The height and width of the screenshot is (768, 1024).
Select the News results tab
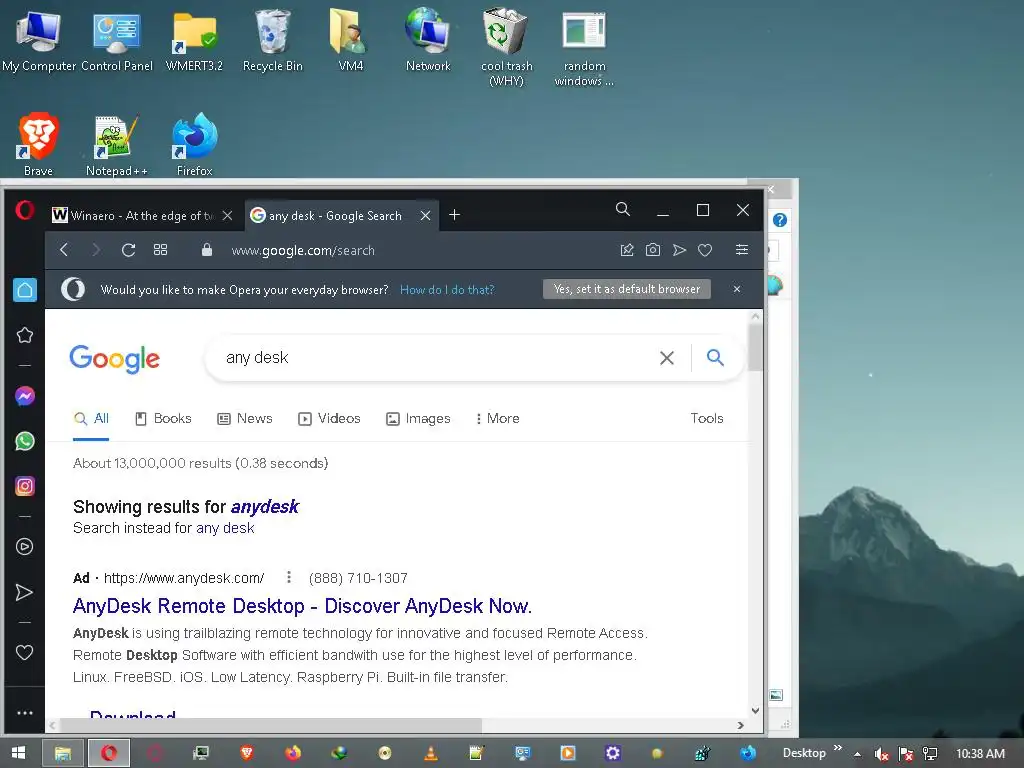coord(245,419)
